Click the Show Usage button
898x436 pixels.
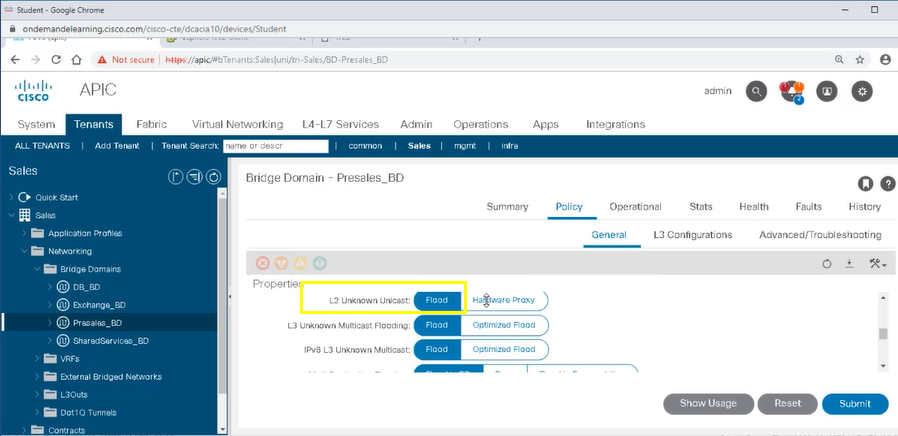[708, 403]
